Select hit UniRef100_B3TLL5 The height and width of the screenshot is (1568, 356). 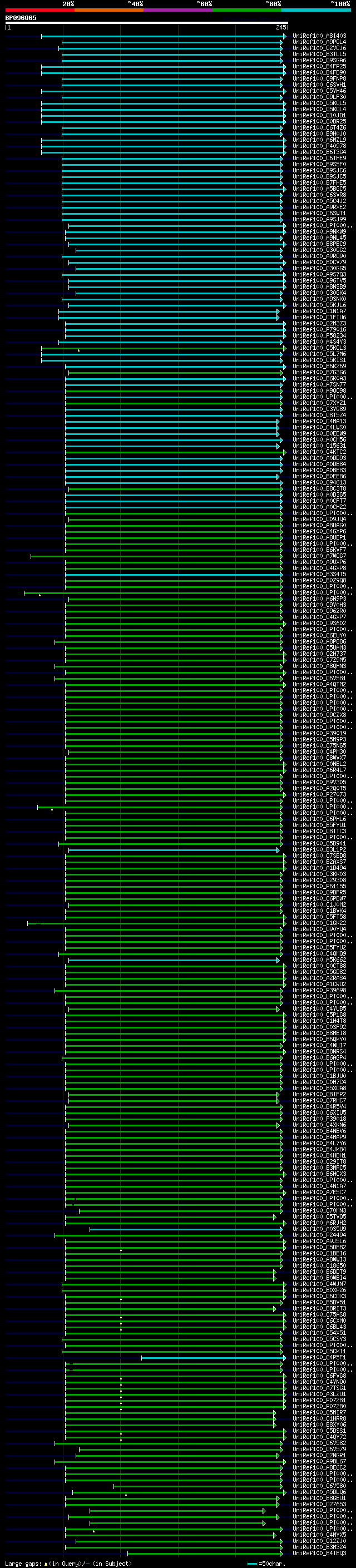[319, 54]
